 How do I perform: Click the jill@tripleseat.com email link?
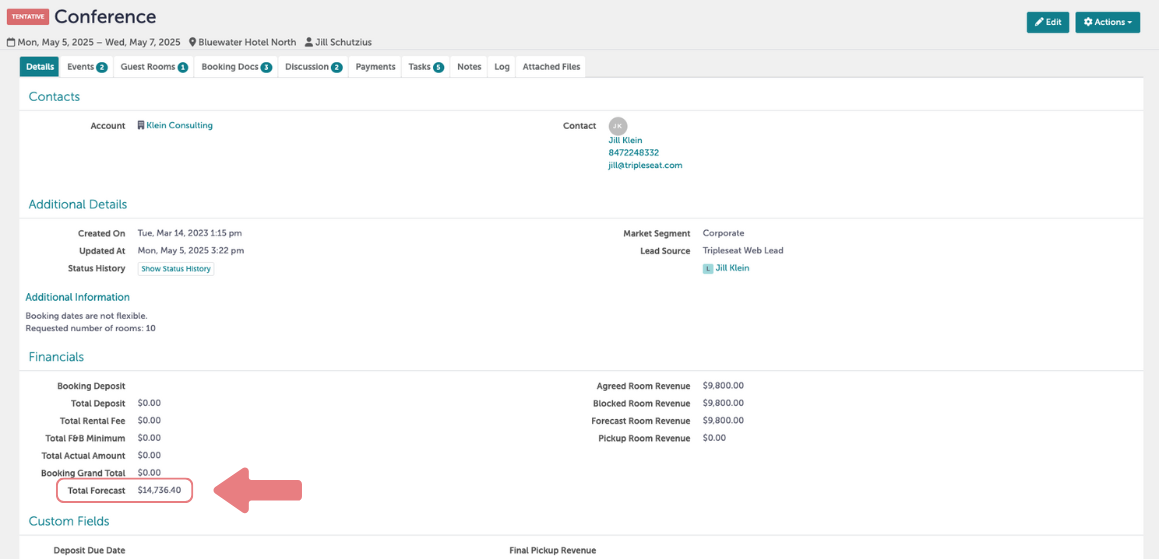(x=645, y=166)
